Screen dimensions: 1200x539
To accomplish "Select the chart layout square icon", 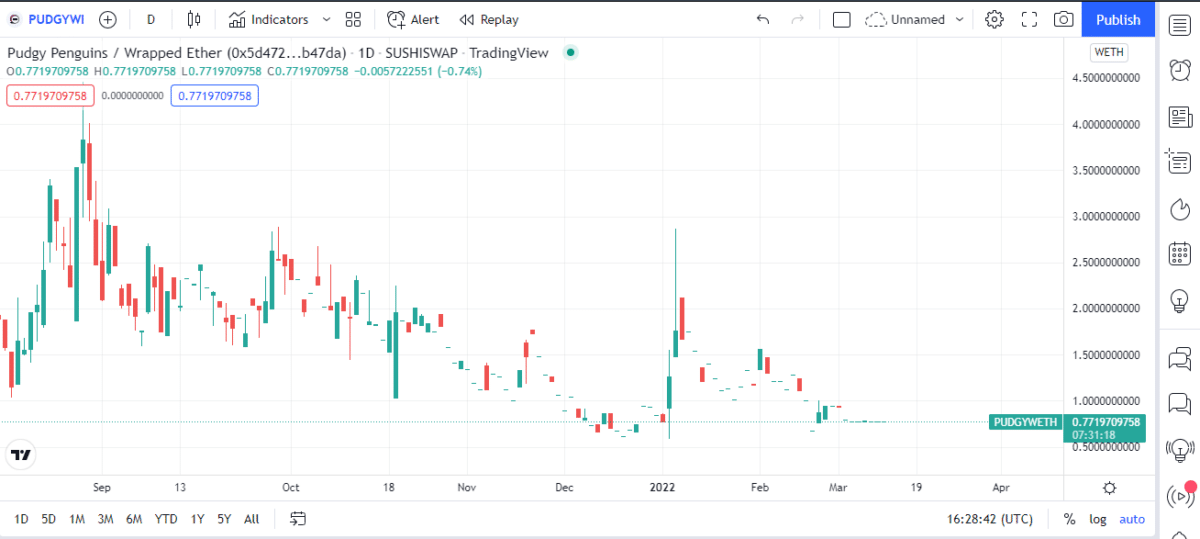I will pos(842,19).
